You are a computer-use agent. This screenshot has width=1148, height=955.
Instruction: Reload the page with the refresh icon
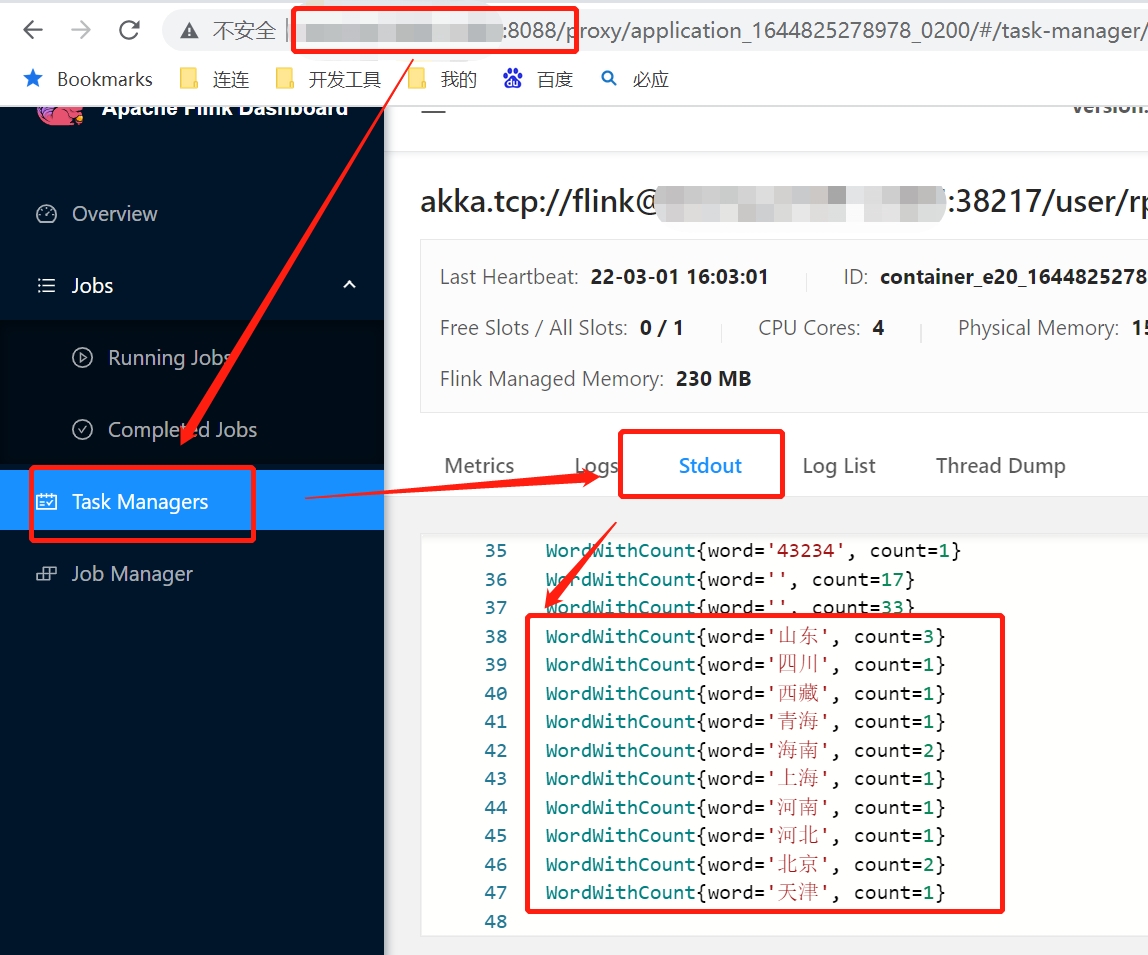pos(130,30)
